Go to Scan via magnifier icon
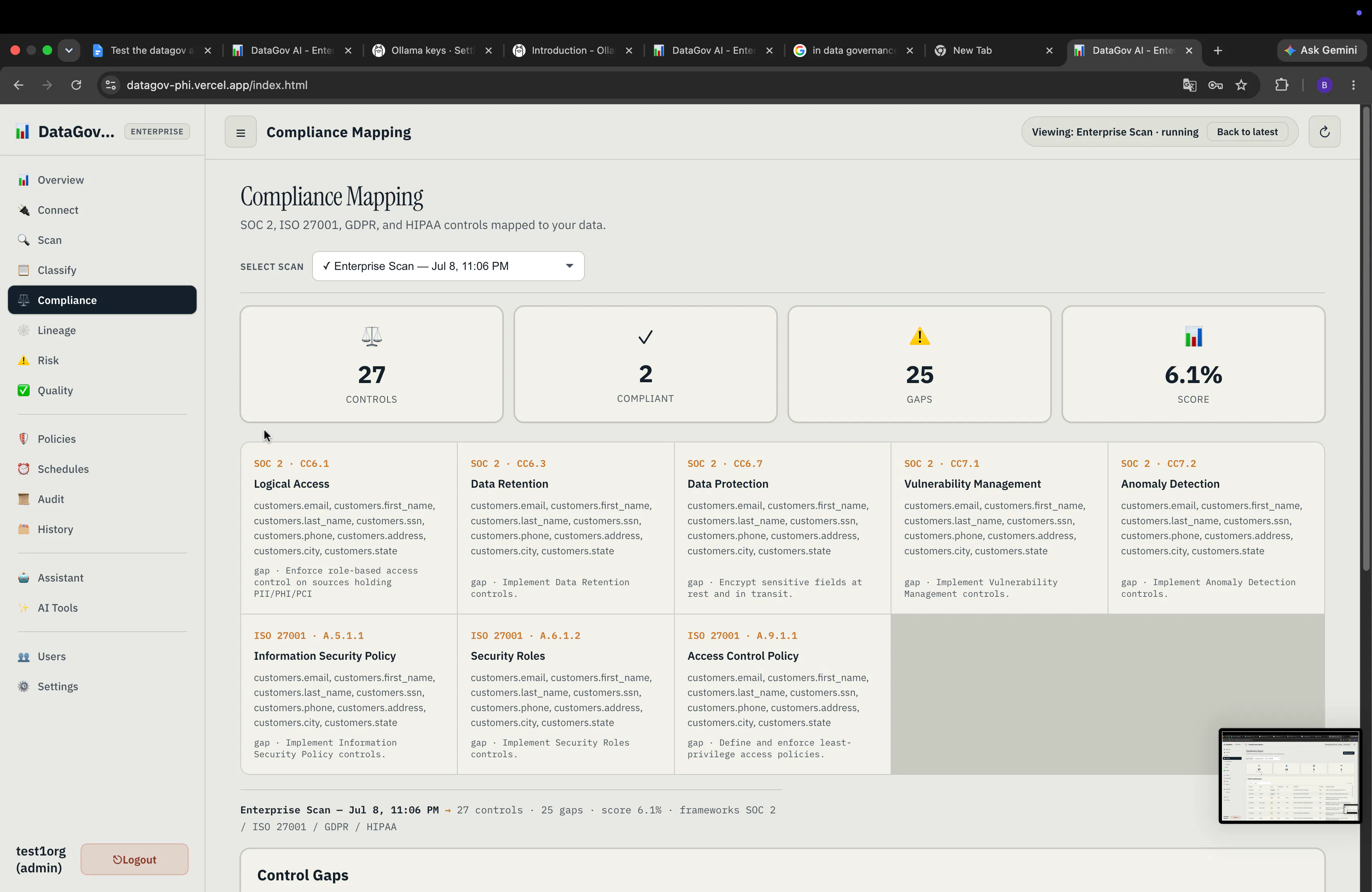The width and height of the screenshot is (1372, 892). (x=102, y=240)
